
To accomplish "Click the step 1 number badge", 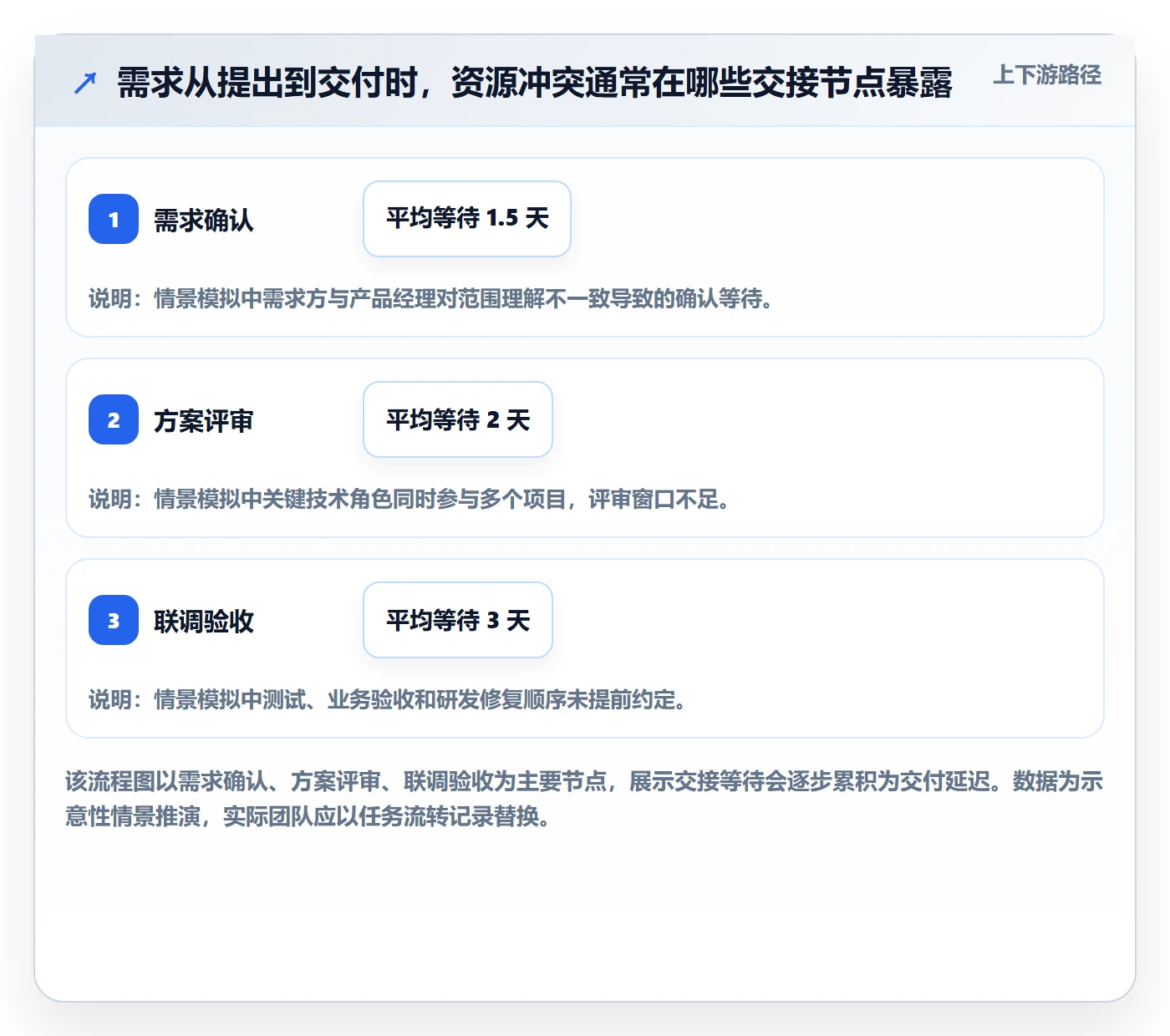I will [114, 219].
